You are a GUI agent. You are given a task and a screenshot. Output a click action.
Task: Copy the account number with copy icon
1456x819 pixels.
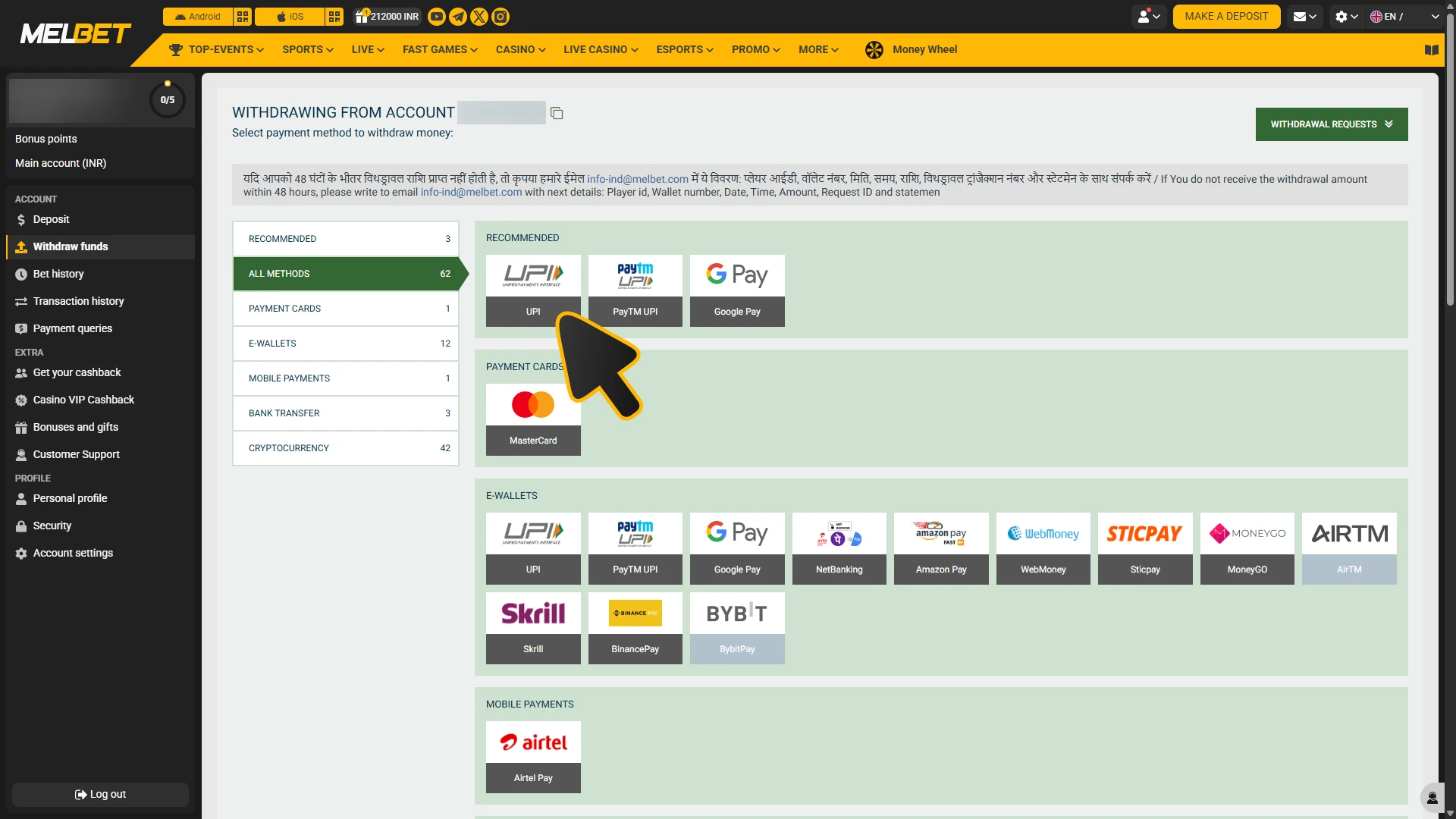(x=557, y=113)
